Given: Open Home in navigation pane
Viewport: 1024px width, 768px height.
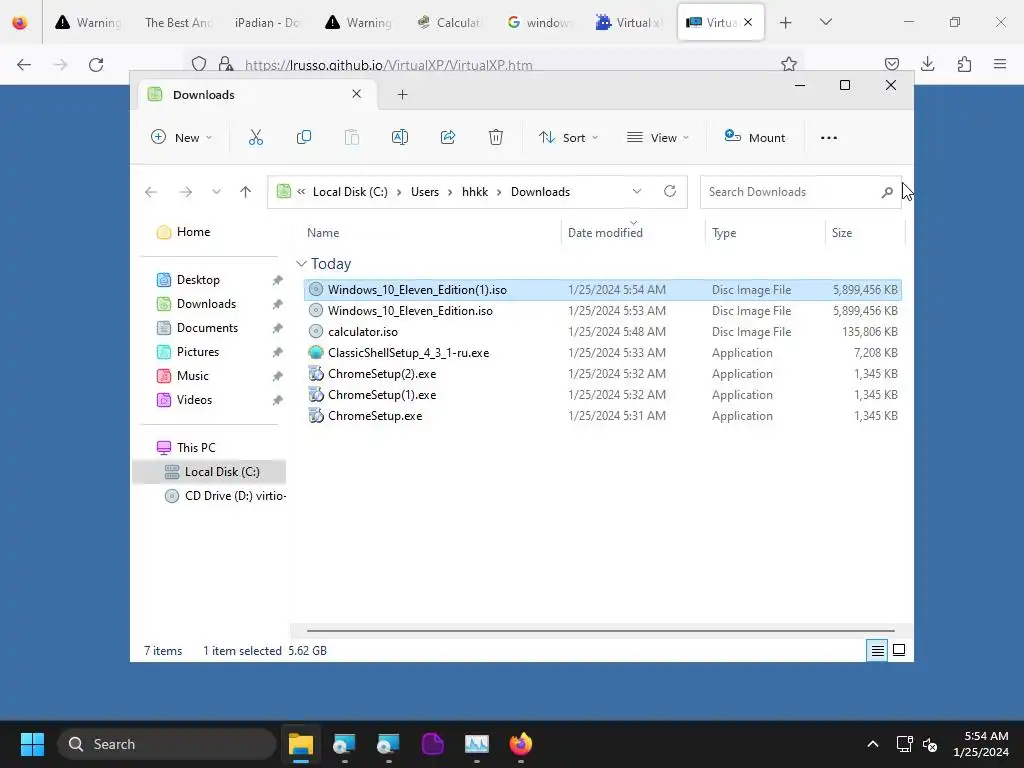Looking at the screenshot, I should [x=184, y=232].
